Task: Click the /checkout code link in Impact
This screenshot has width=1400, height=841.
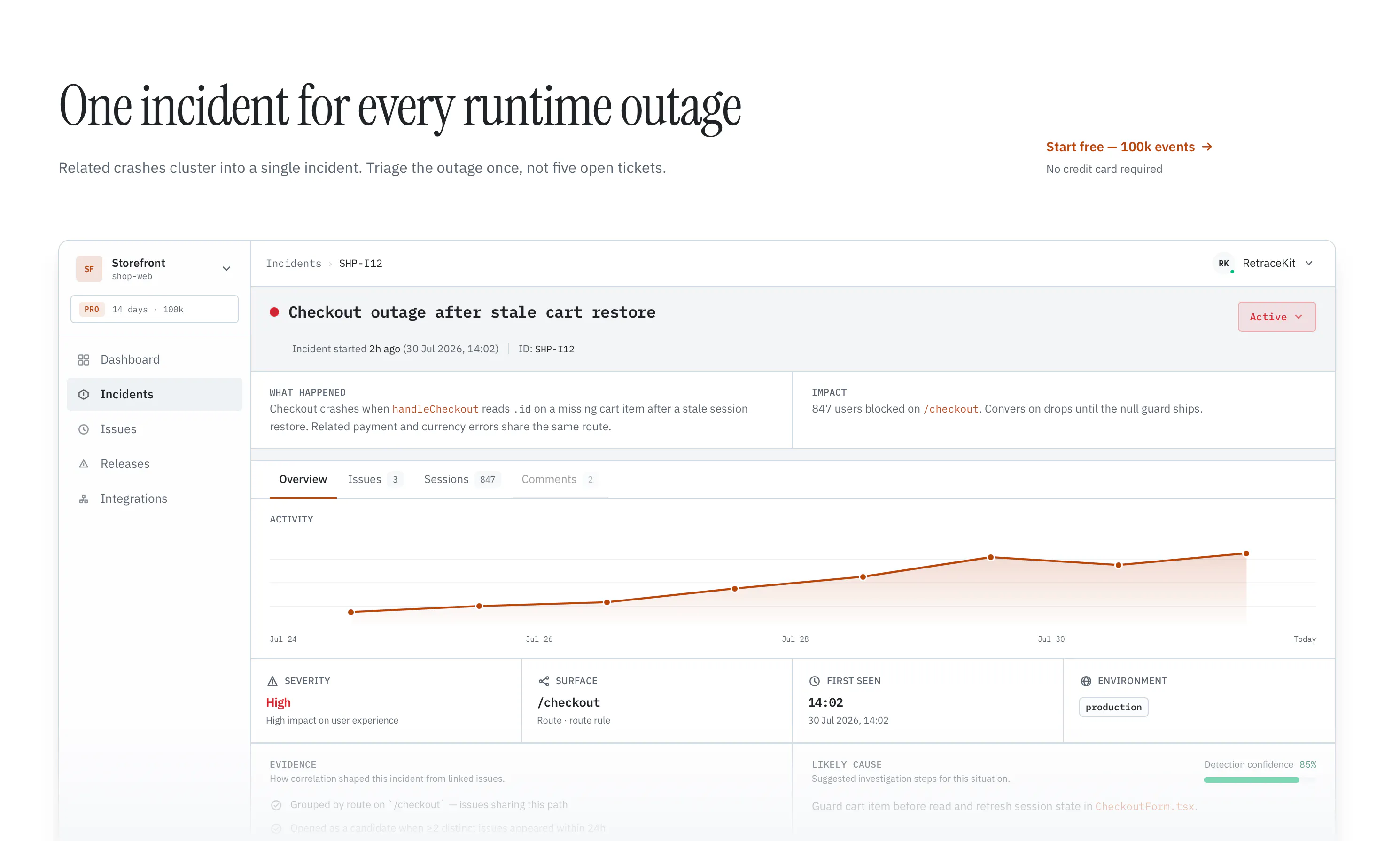Action: point(951,409)
